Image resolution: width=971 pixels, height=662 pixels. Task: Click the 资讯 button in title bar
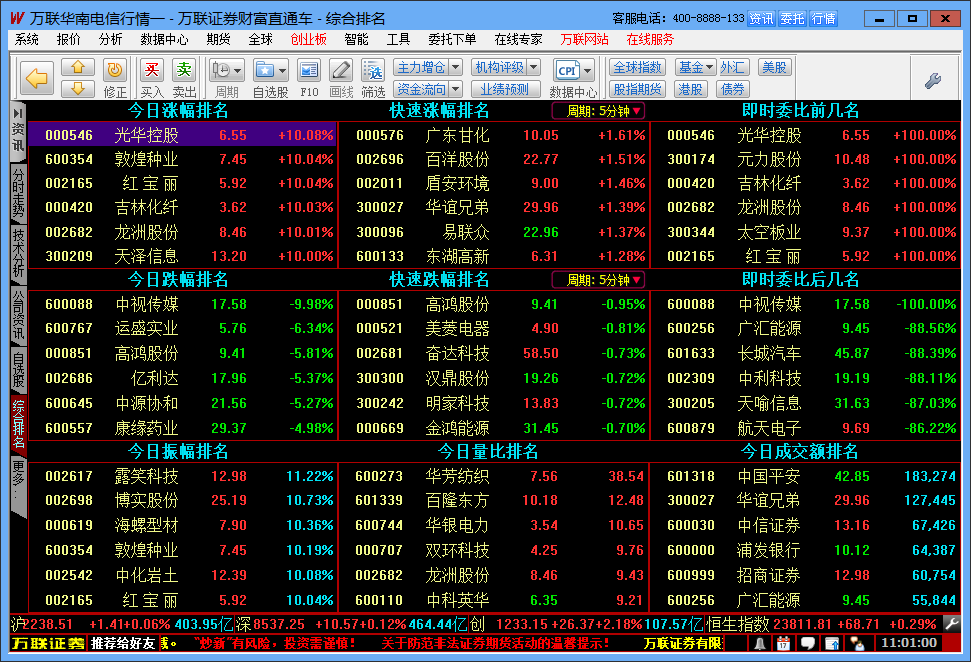pos(761,19)
